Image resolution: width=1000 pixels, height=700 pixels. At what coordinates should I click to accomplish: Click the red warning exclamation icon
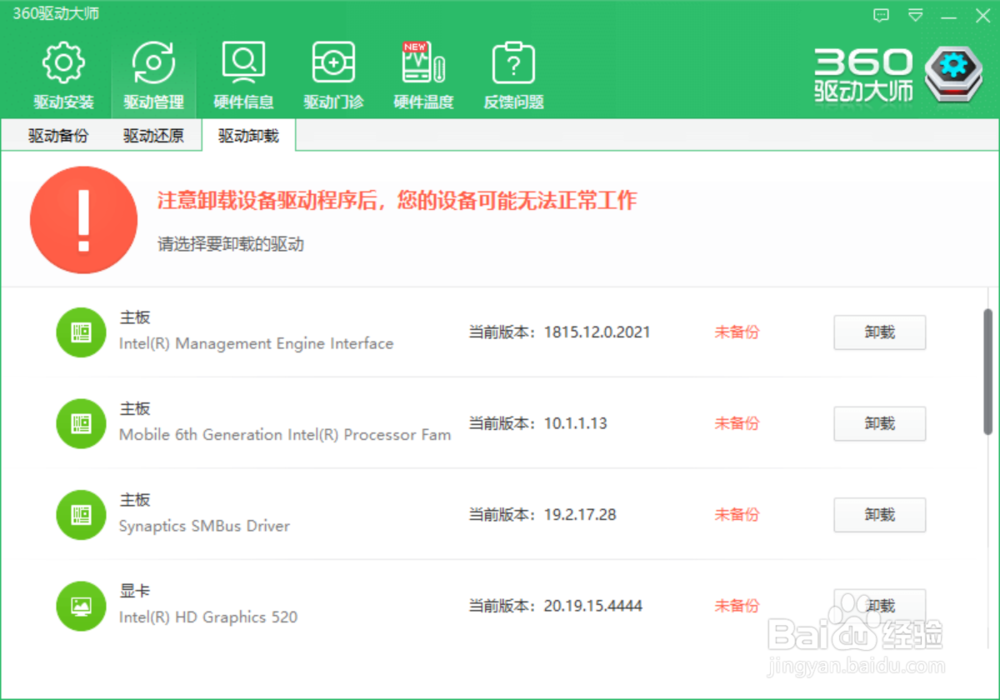pyautogui.click(x=84, y=220)
